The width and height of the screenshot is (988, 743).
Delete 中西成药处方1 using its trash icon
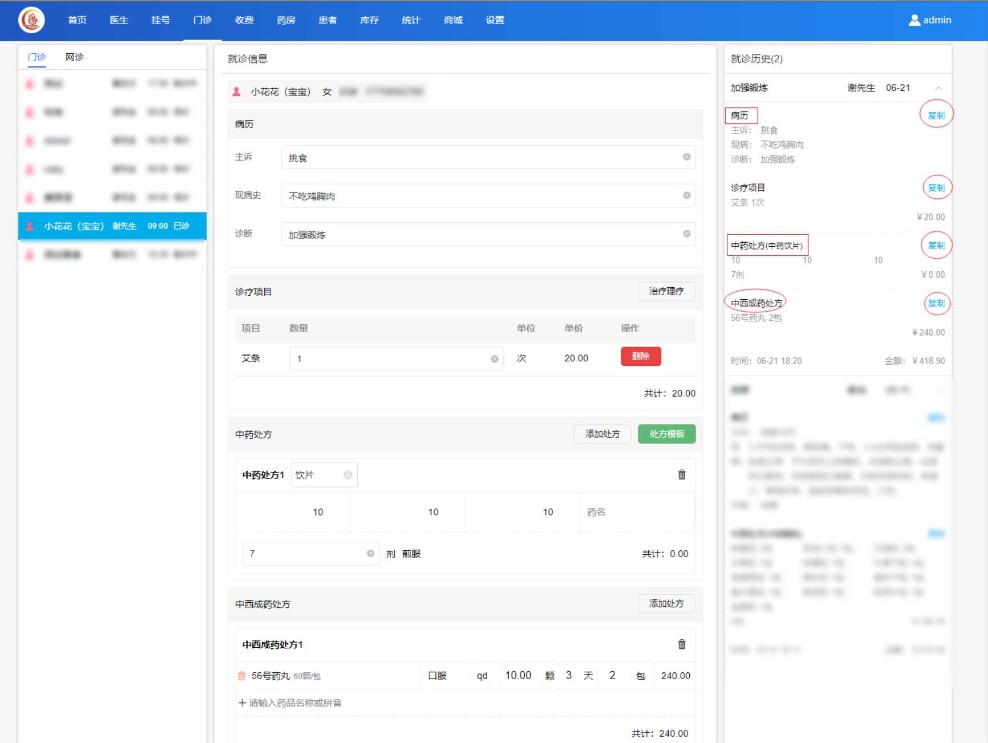click(x=682, y=644)
